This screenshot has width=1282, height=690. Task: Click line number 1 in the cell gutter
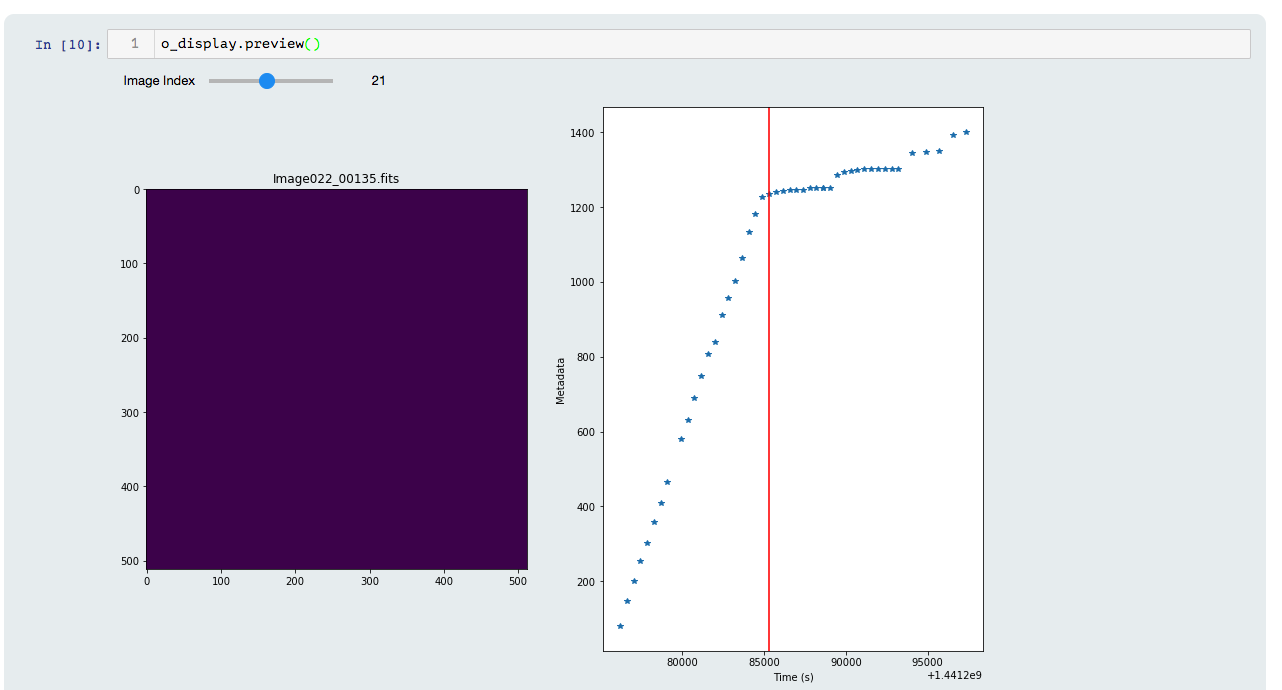tap(134, 44)
